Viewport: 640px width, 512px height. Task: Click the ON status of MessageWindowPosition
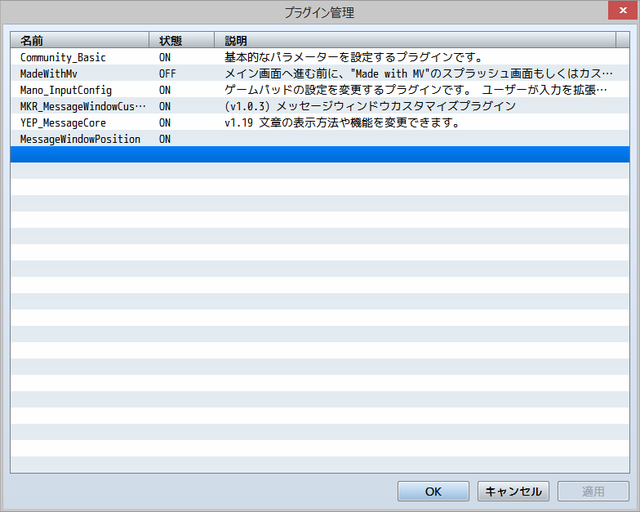(x=165, y=139)
